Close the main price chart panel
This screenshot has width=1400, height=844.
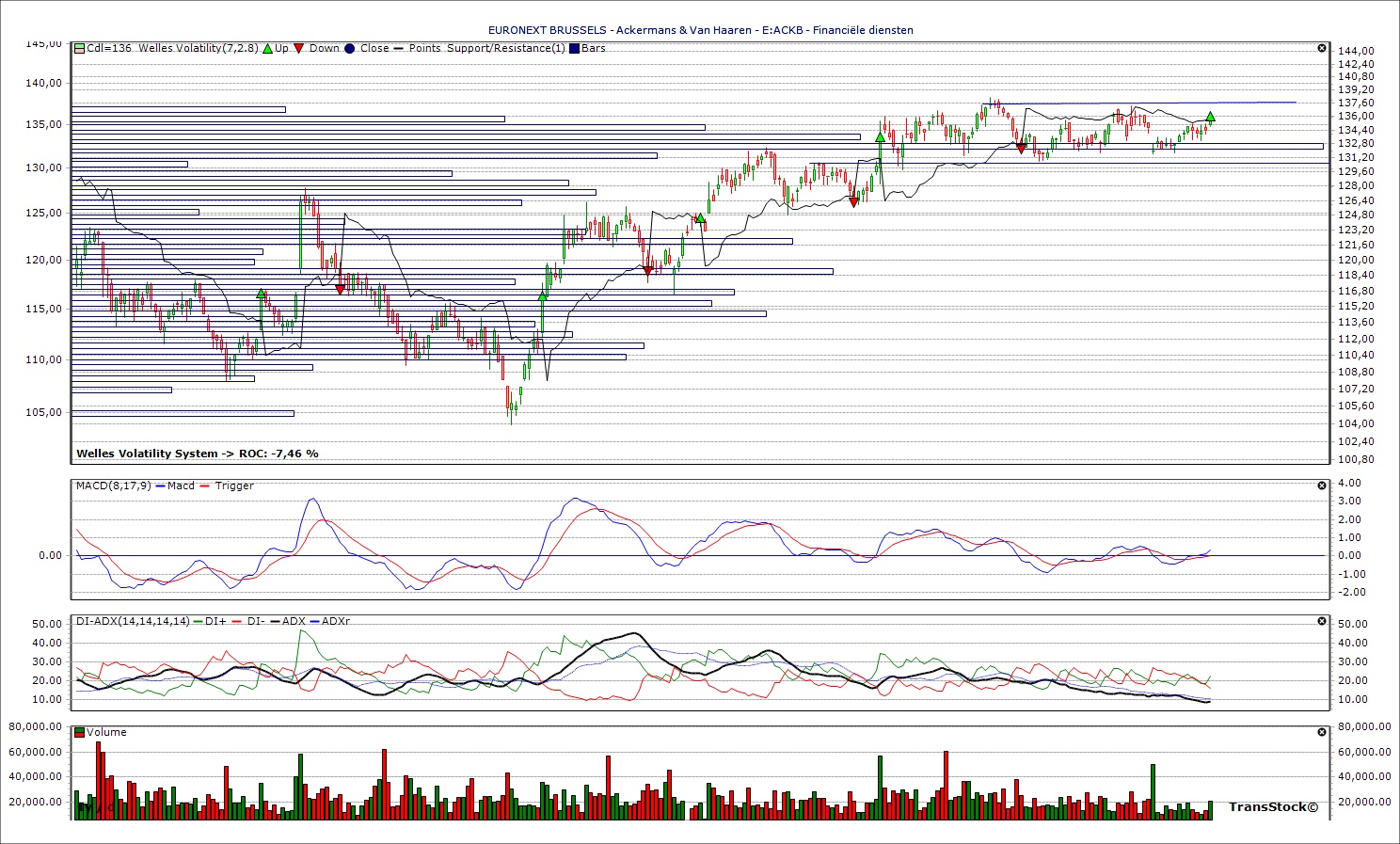pyautogui.click(x=1322, y=48)
